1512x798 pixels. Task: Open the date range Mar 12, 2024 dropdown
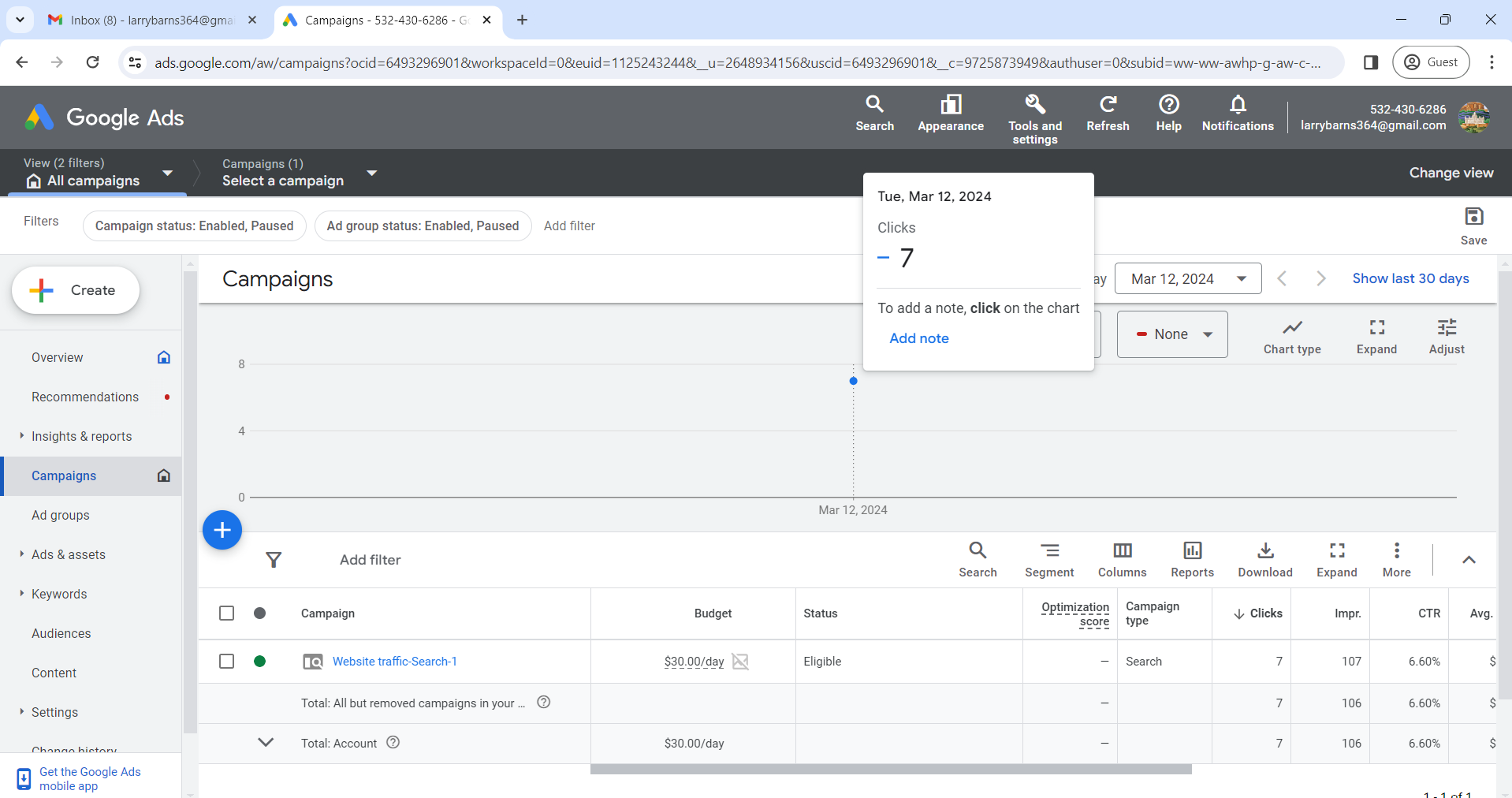(x=1188, y=278)
